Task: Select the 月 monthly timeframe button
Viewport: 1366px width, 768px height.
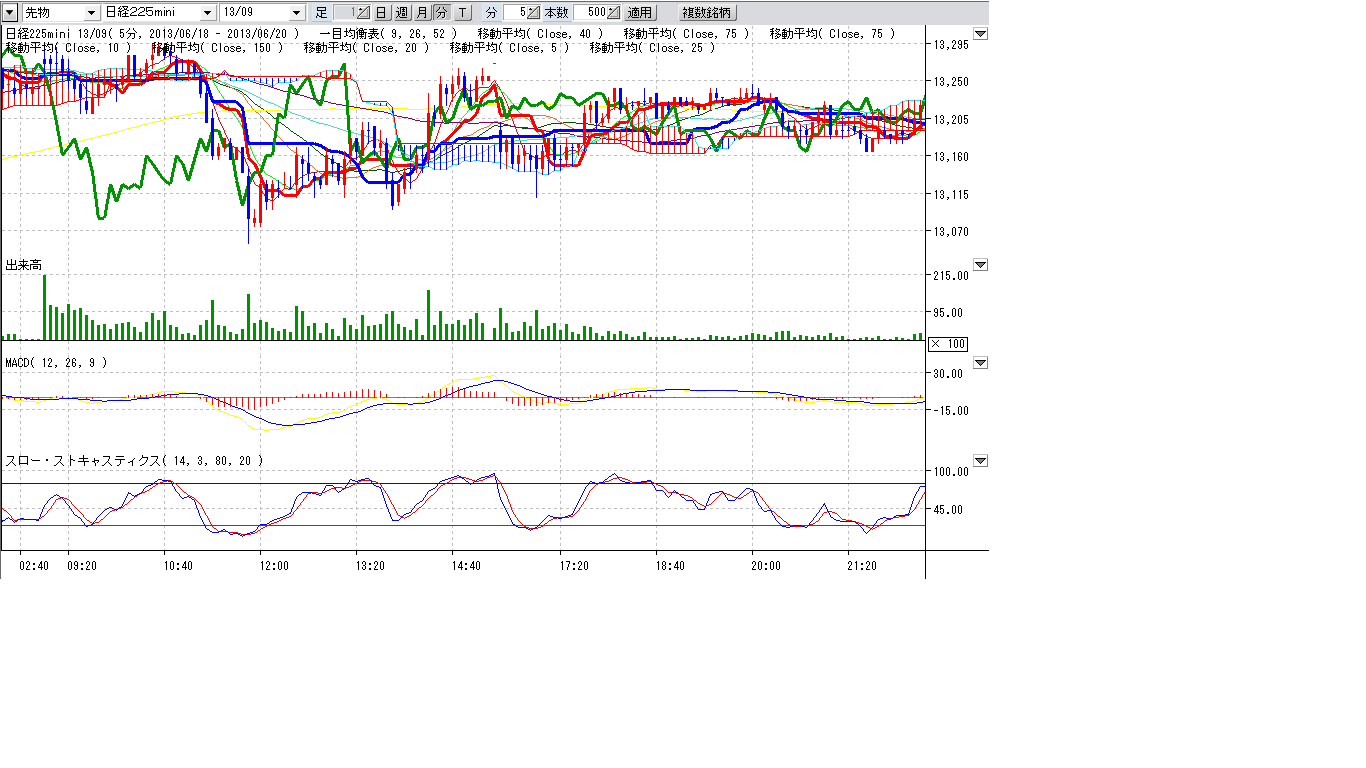Action: pyautogui.click(x=421, y=13)
